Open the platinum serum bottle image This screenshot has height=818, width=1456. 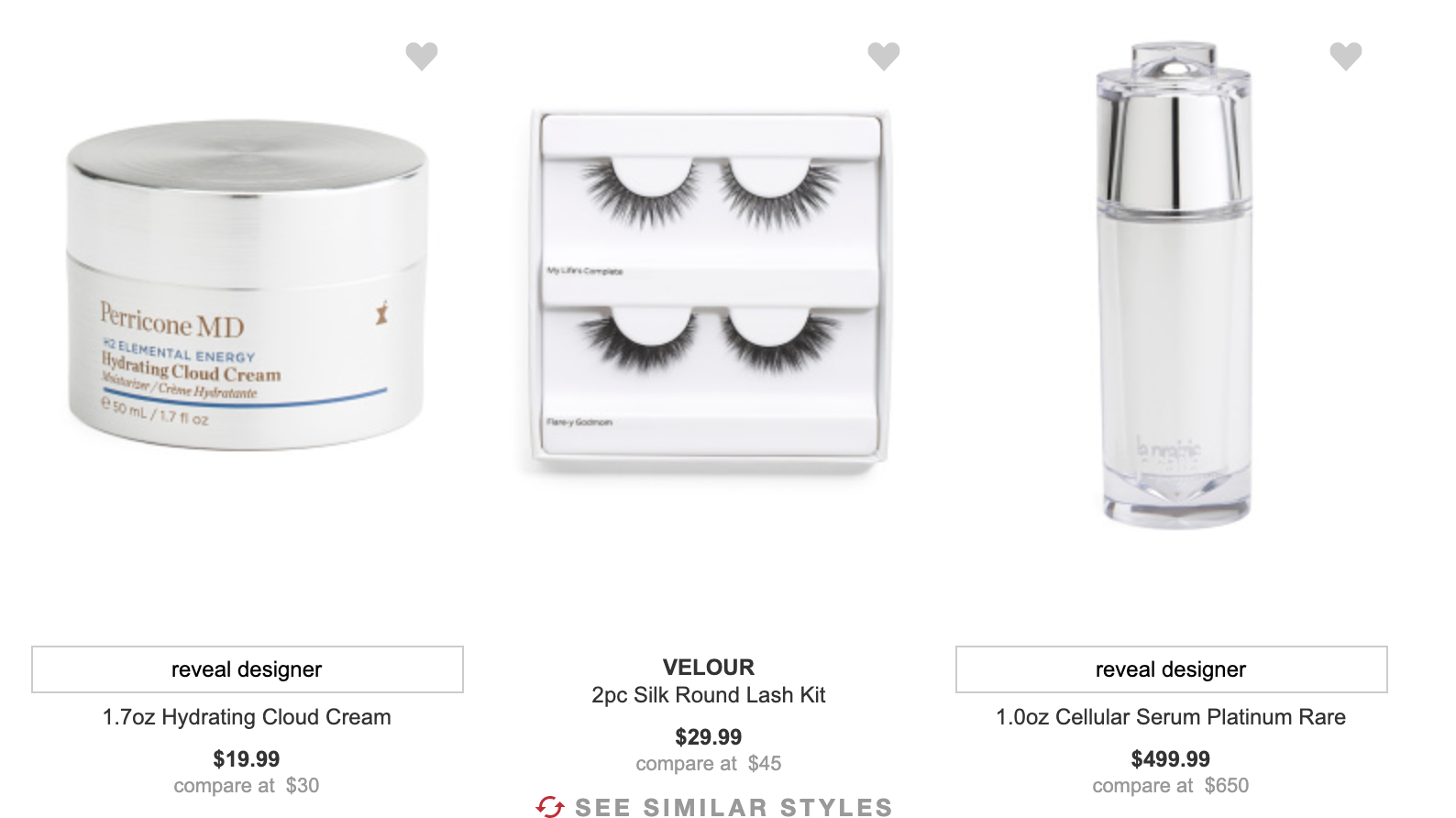click(1174, 284)
